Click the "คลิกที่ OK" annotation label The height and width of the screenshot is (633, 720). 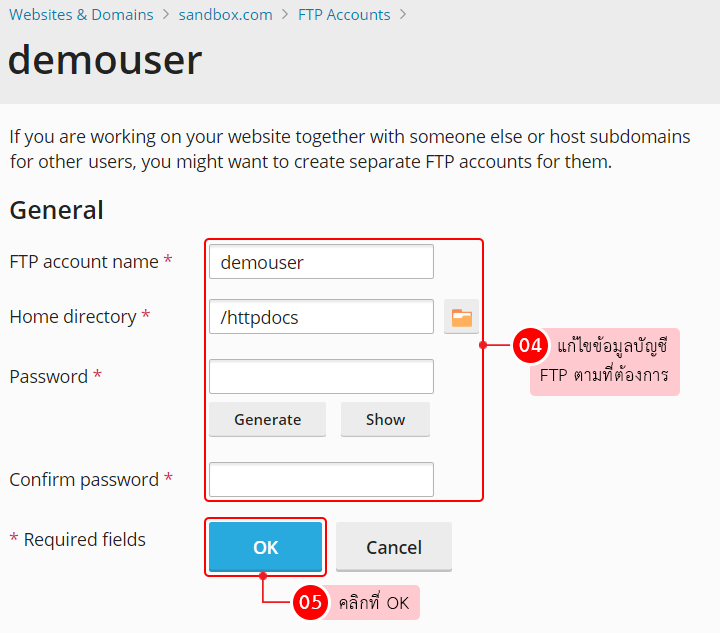(x=374, y=603)
